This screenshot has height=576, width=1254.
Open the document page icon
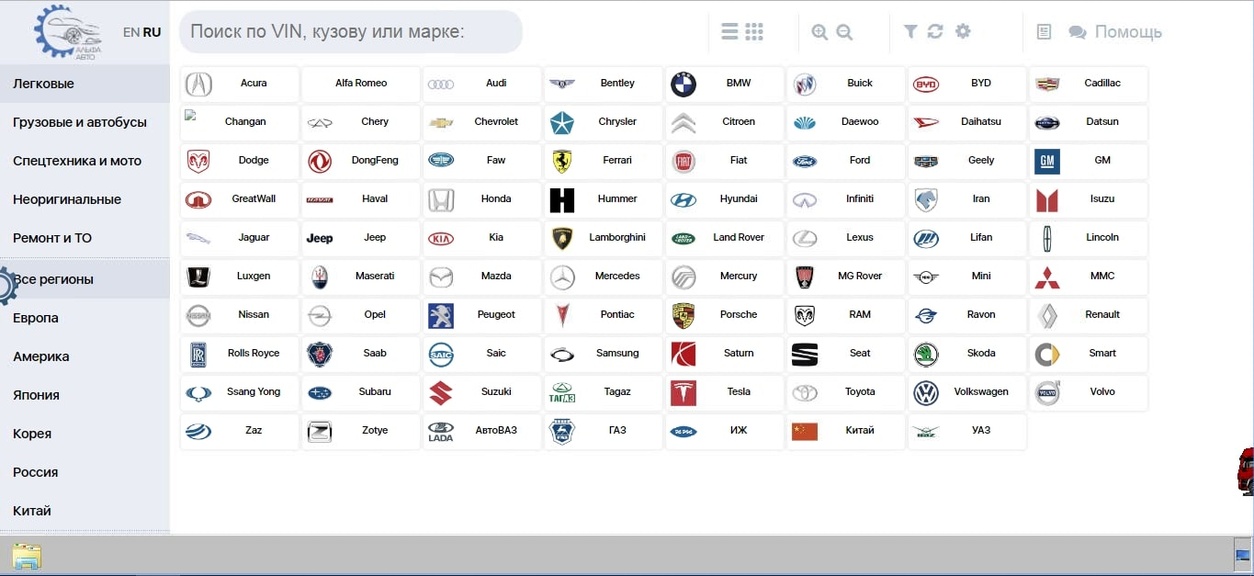(x=1044, y=32)
